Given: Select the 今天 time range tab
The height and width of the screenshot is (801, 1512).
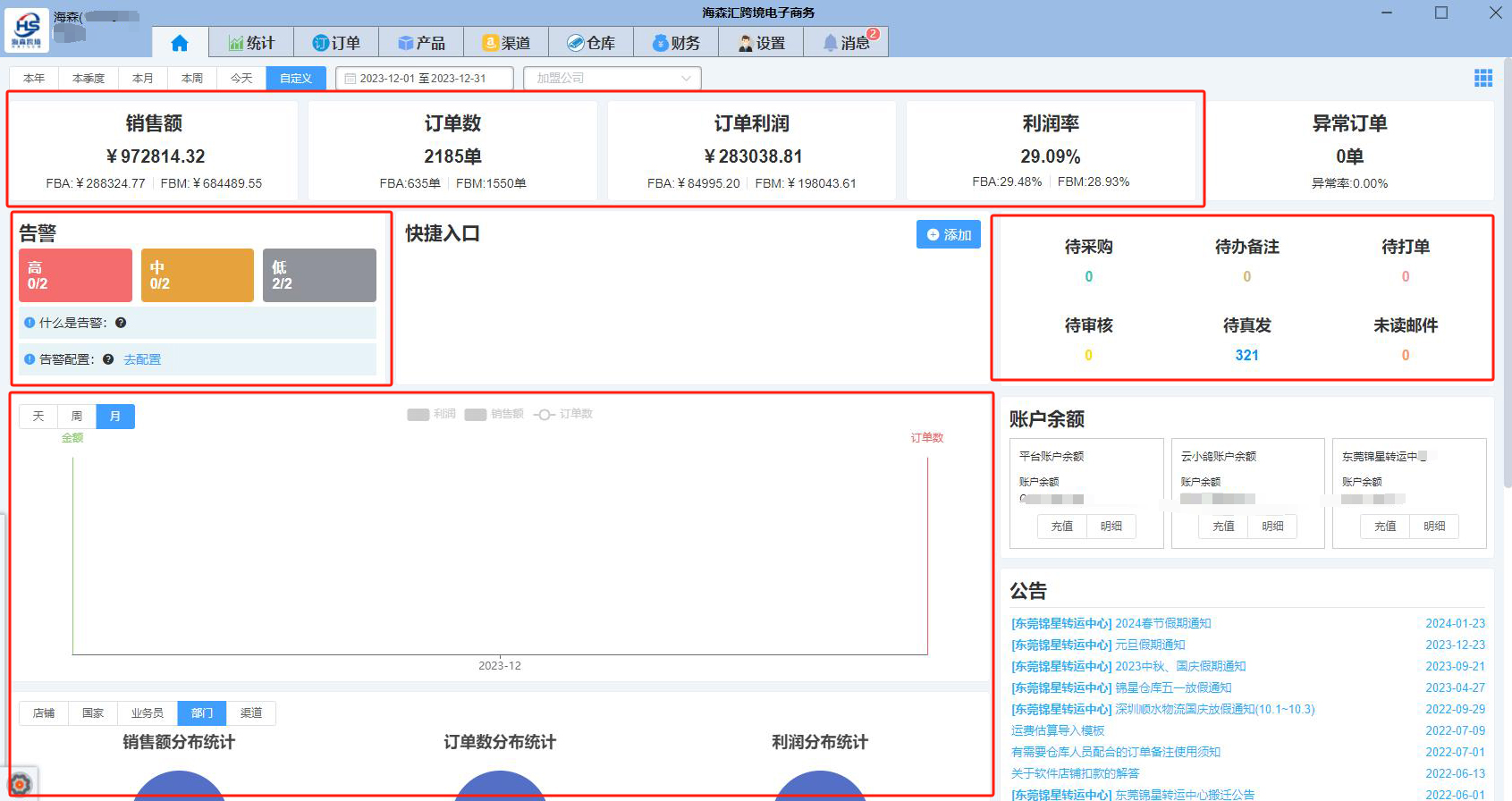Looking at the screenshot, I should click(x=241, y=79).
